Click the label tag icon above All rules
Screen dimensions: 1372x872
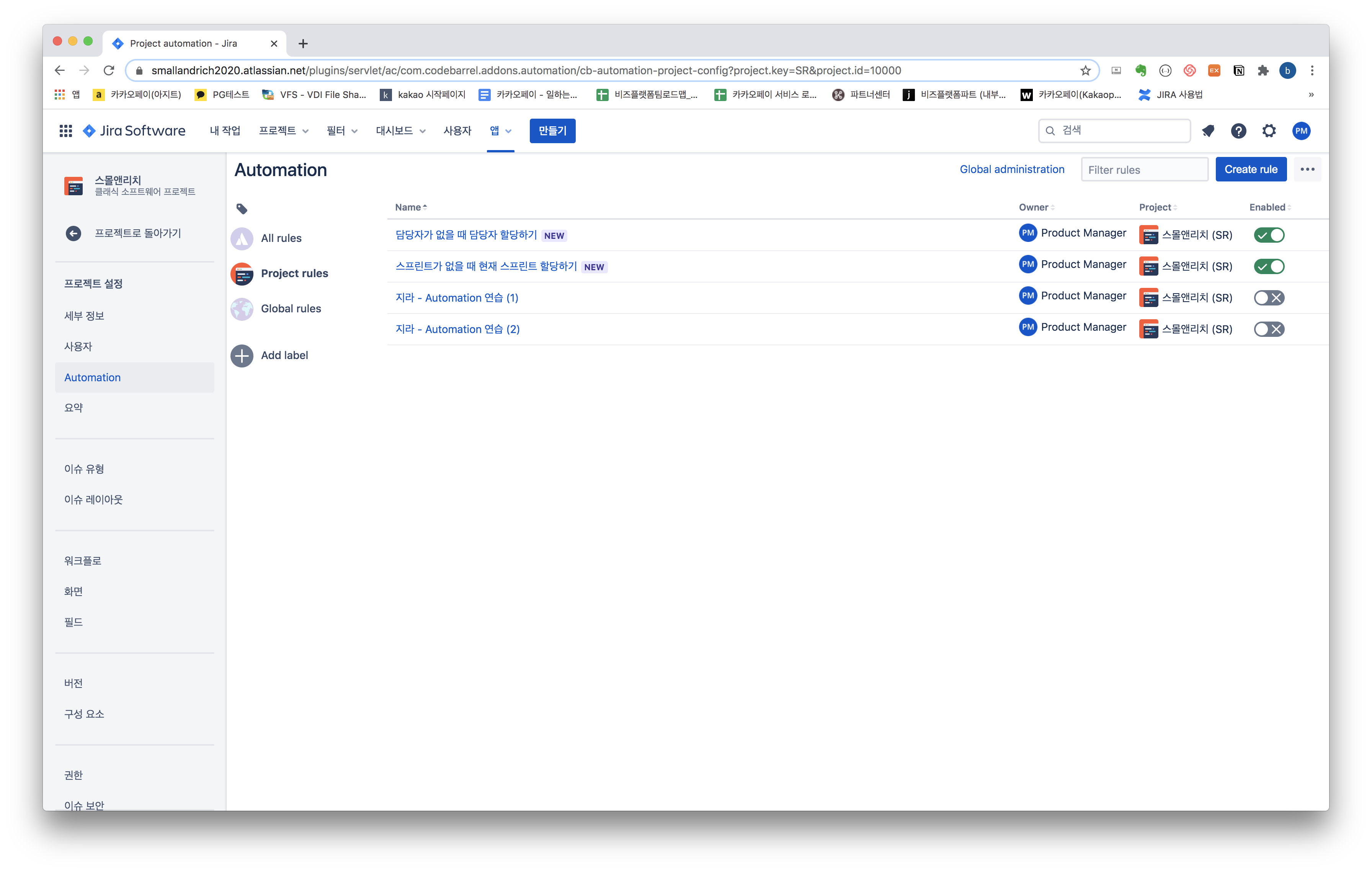pos(242,209)
